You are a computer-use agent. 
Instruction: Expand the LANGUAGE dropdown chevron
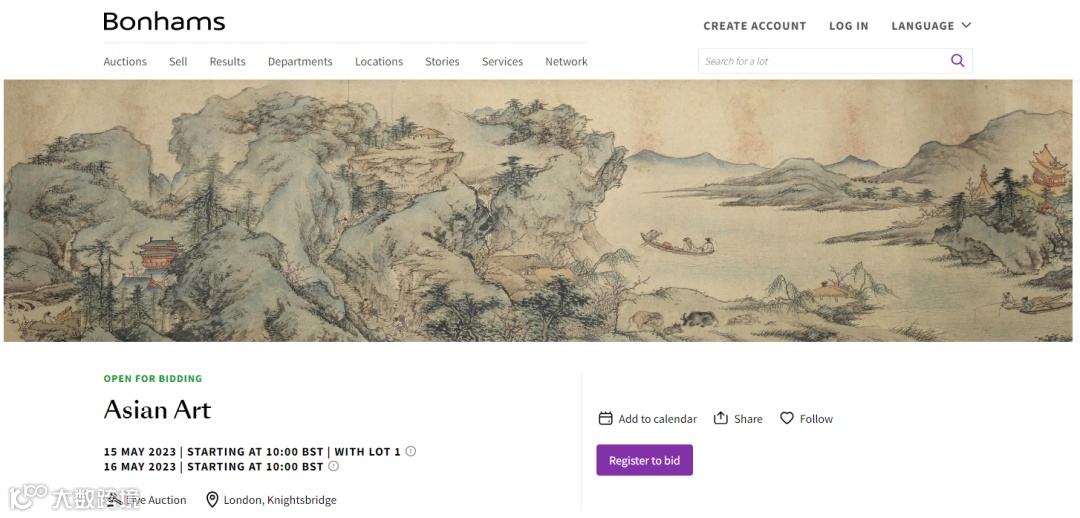tap(966, 25)
